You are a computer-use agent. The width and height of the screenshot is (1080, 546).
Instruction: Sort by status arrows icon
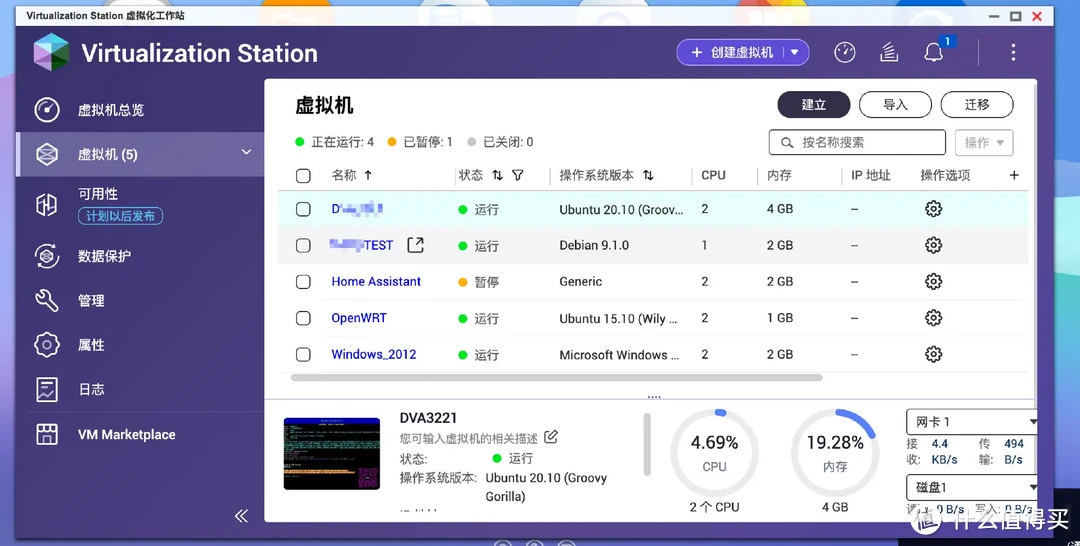click(497, 176)
